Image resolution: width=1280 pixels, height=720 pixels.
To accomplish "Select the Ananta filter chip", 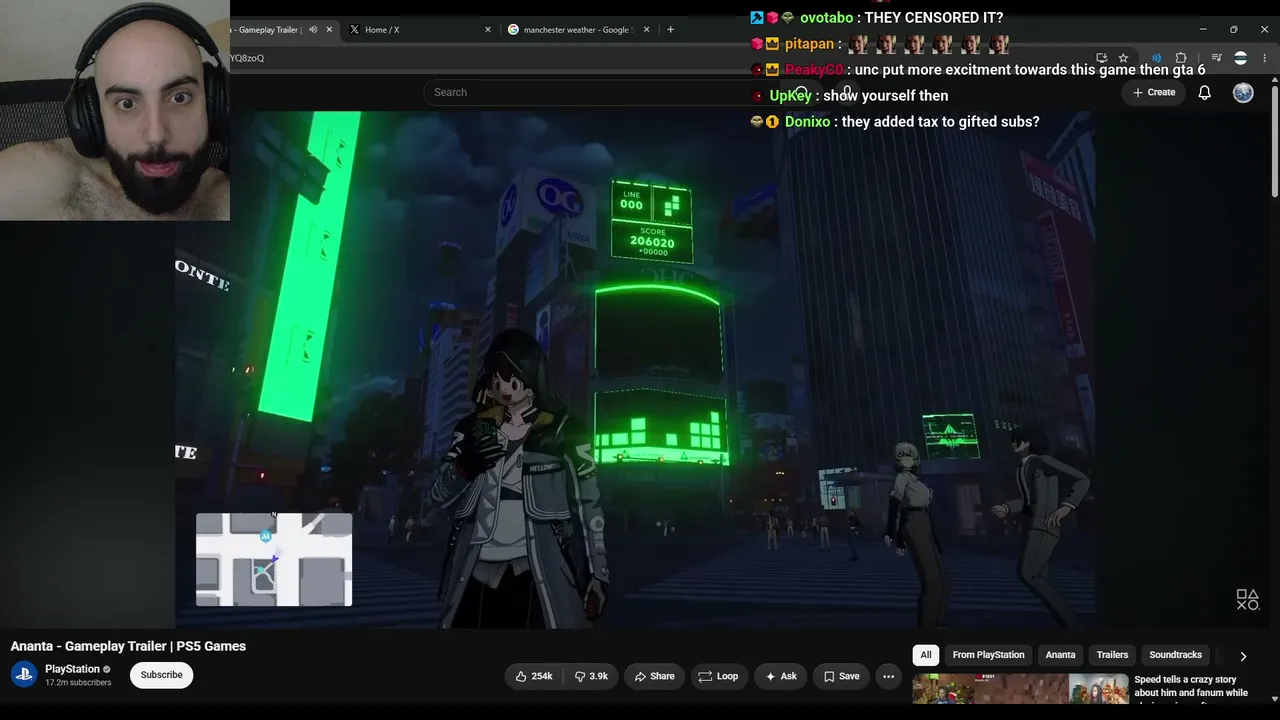I will (1060, 655).
